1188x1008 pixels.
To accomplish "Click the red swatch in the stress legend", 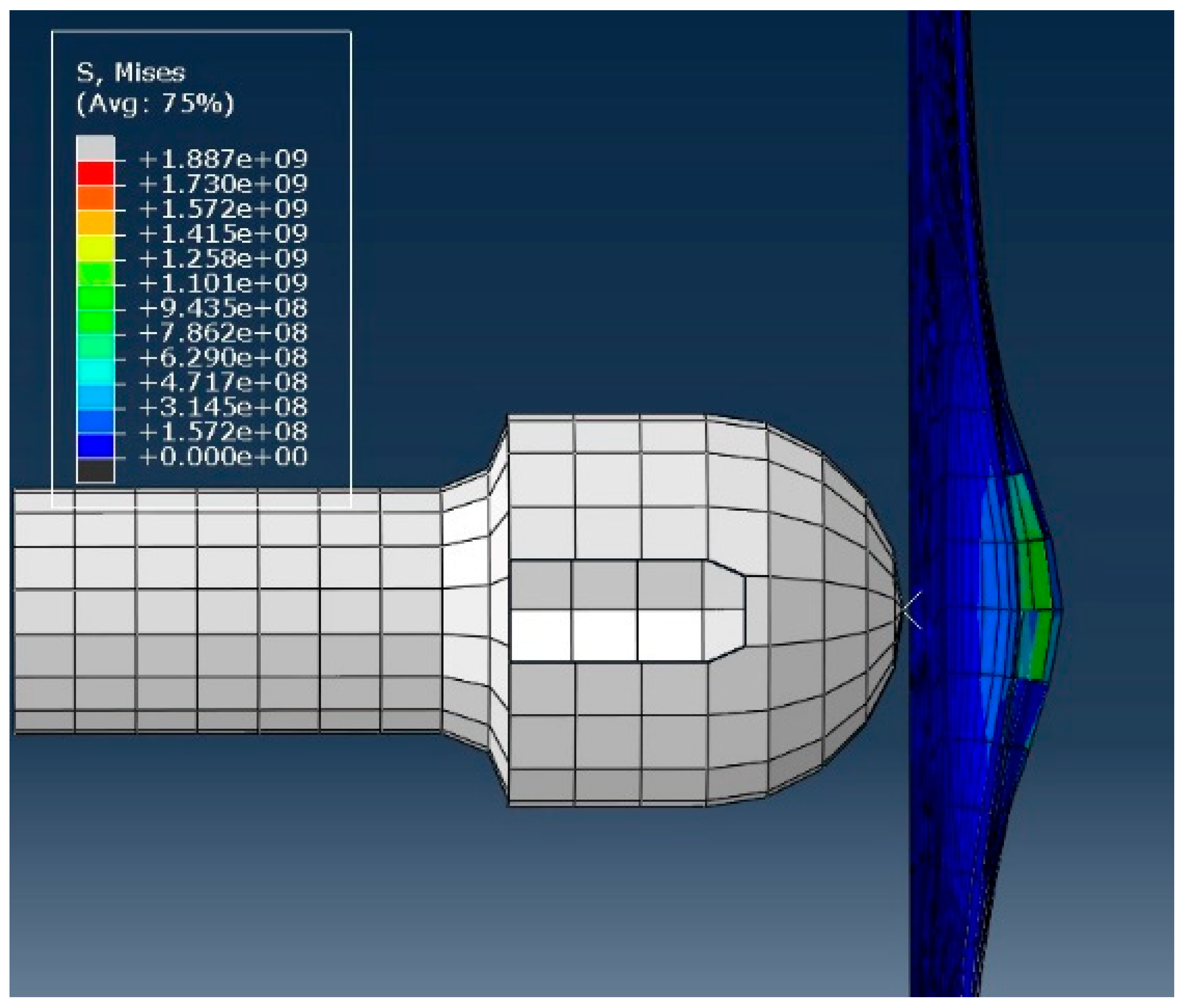I will [95, 173].
